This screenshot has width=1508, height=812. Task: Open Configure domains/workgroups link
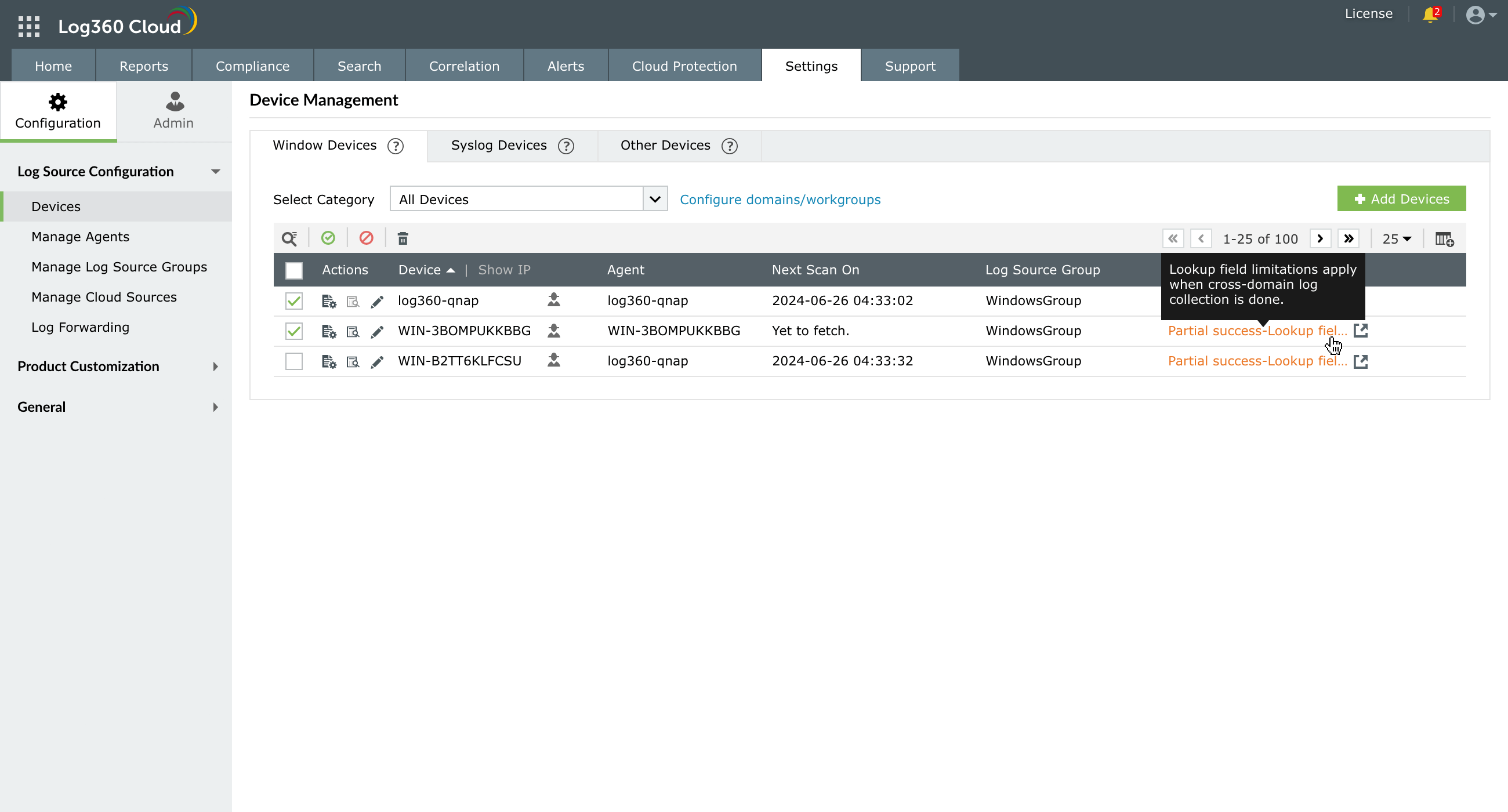780,200
